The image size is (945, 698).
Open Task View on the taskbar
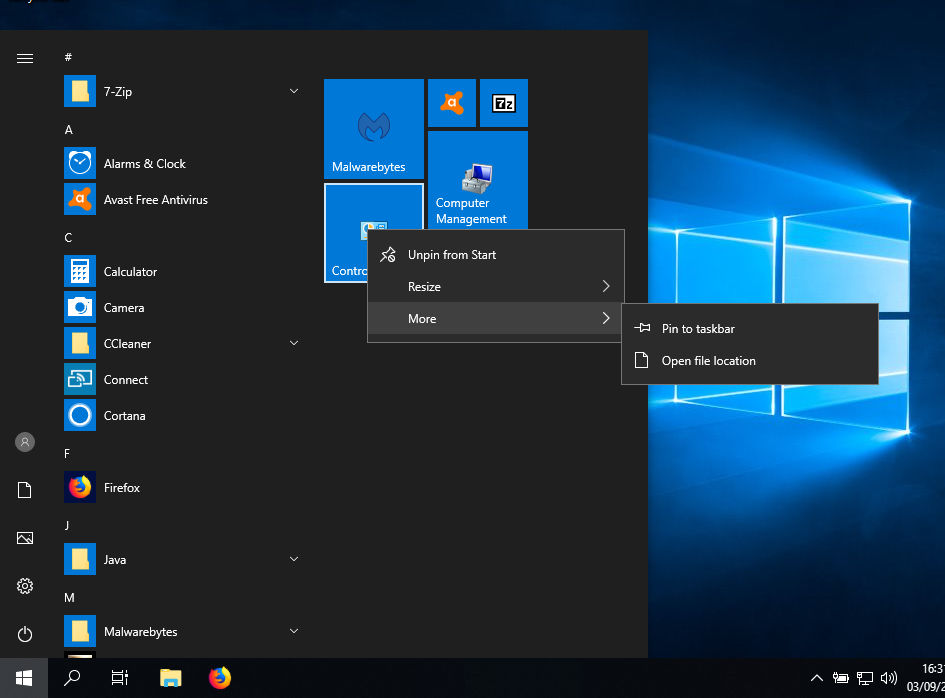pos(120,678)
